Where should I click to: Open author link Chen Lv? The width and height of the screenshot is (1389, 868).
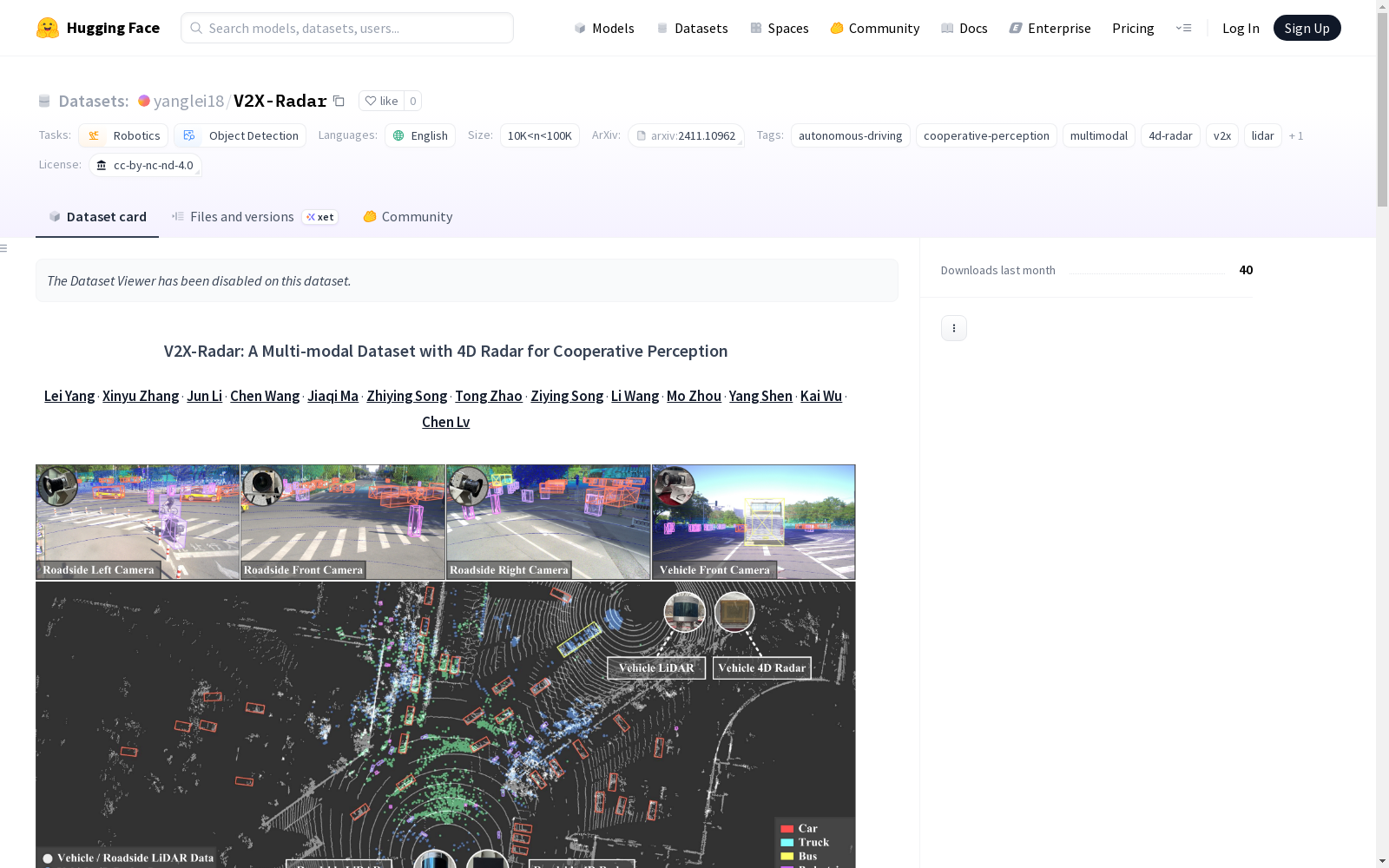[446, 422]
